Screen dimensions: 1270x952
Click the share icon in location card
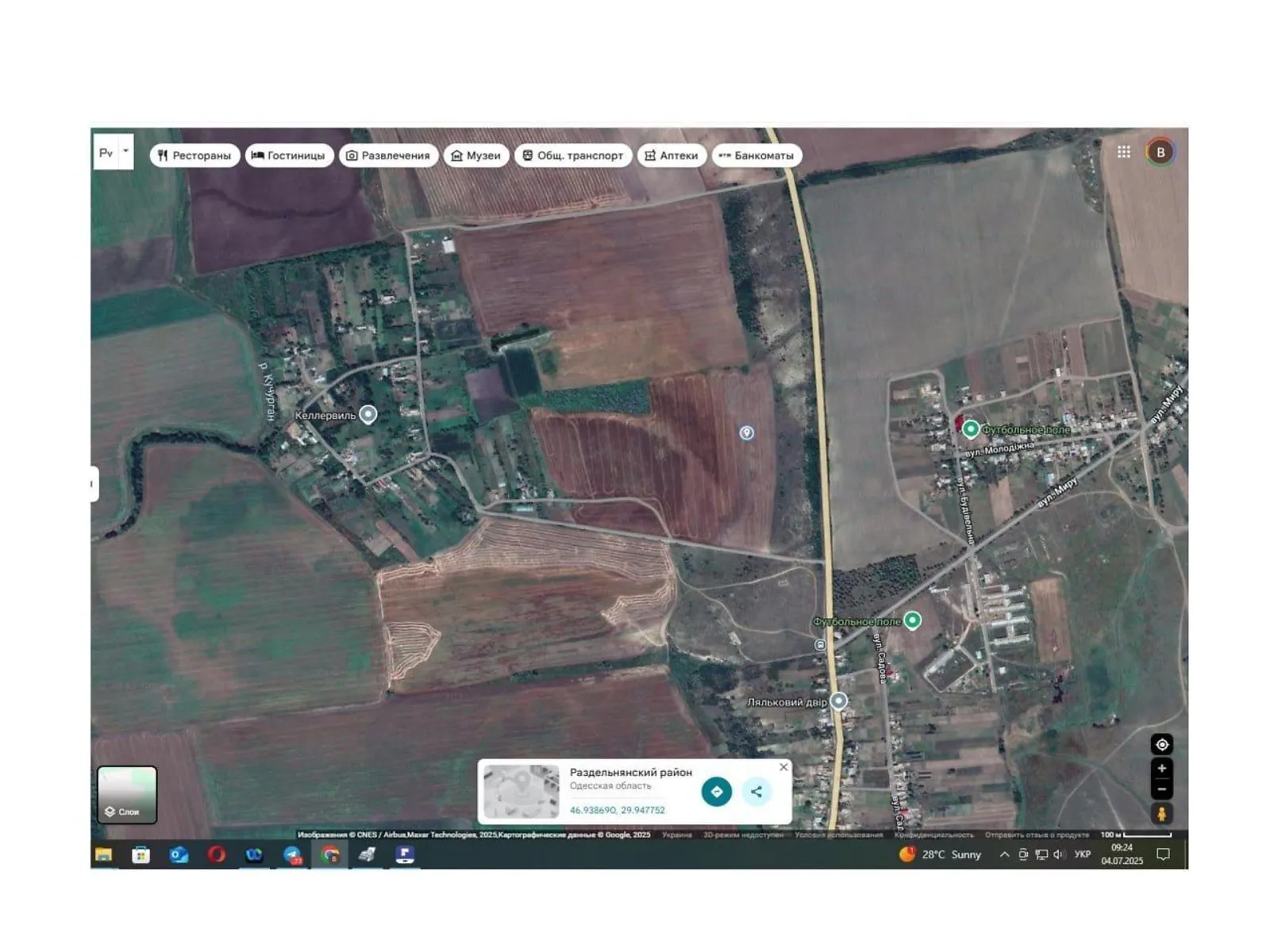point(756,792)
